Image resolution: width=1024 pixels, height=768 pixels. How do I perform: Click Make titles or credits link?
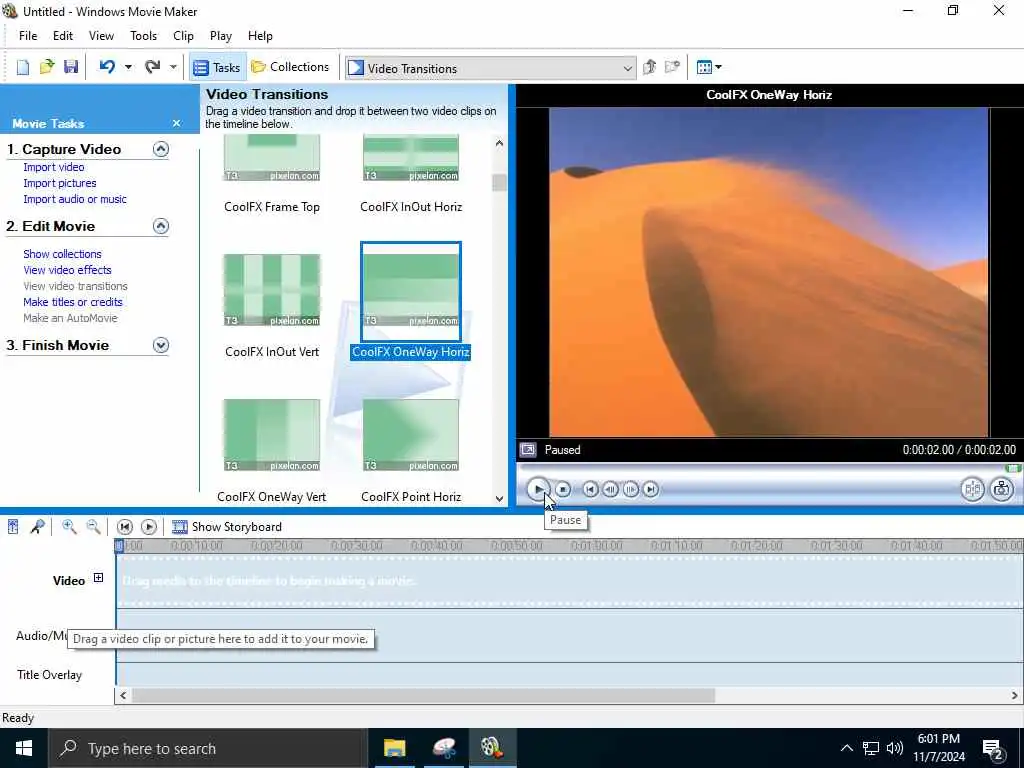pos(72,302)
